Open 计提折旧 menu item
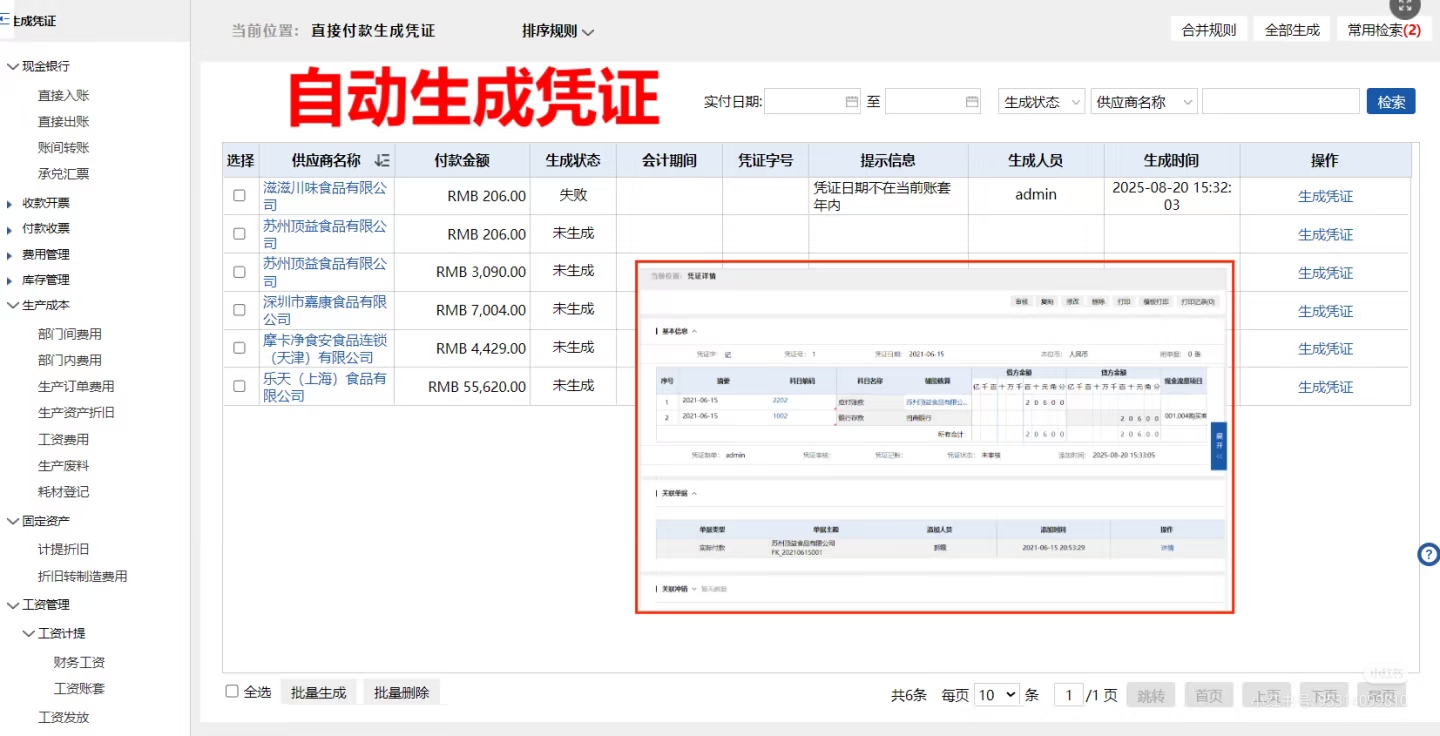Screen dimensions: 1440x736 tap(64, 549)
